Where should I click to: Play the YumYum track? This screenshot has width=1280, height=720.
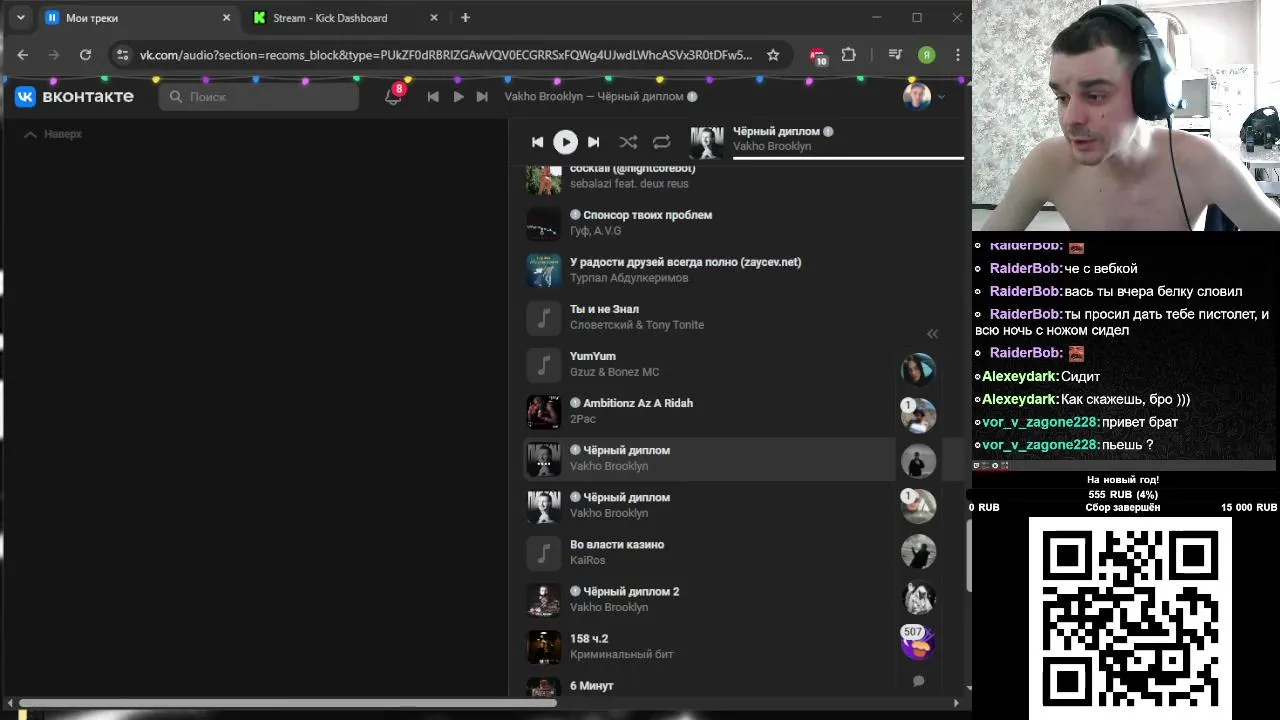593,356
